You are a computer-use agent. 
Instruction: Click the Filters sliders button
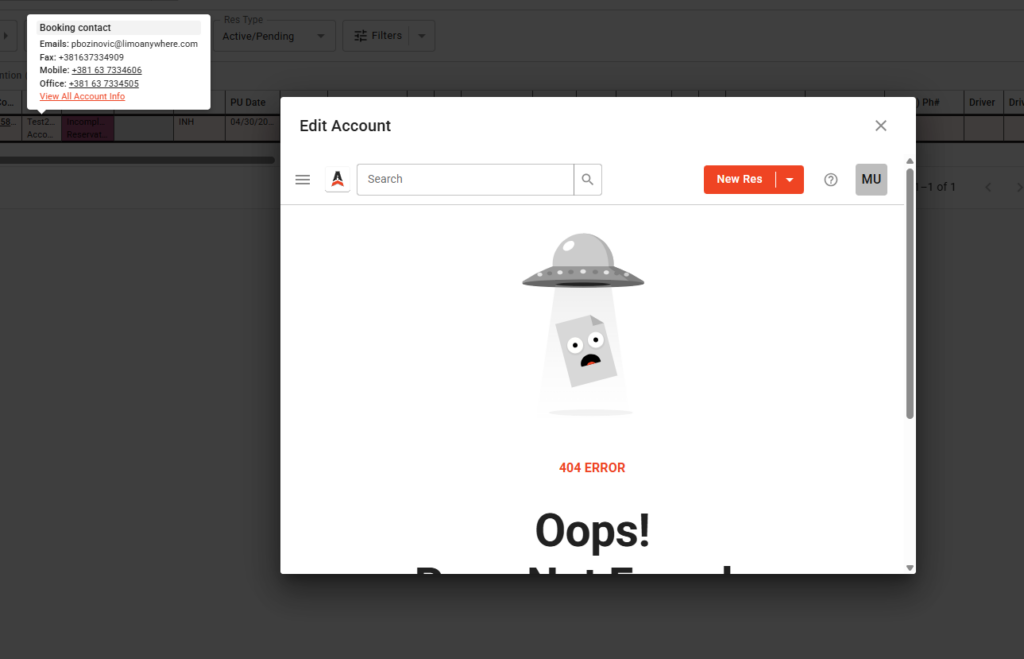pyautogui.click(x=373, y=36)
